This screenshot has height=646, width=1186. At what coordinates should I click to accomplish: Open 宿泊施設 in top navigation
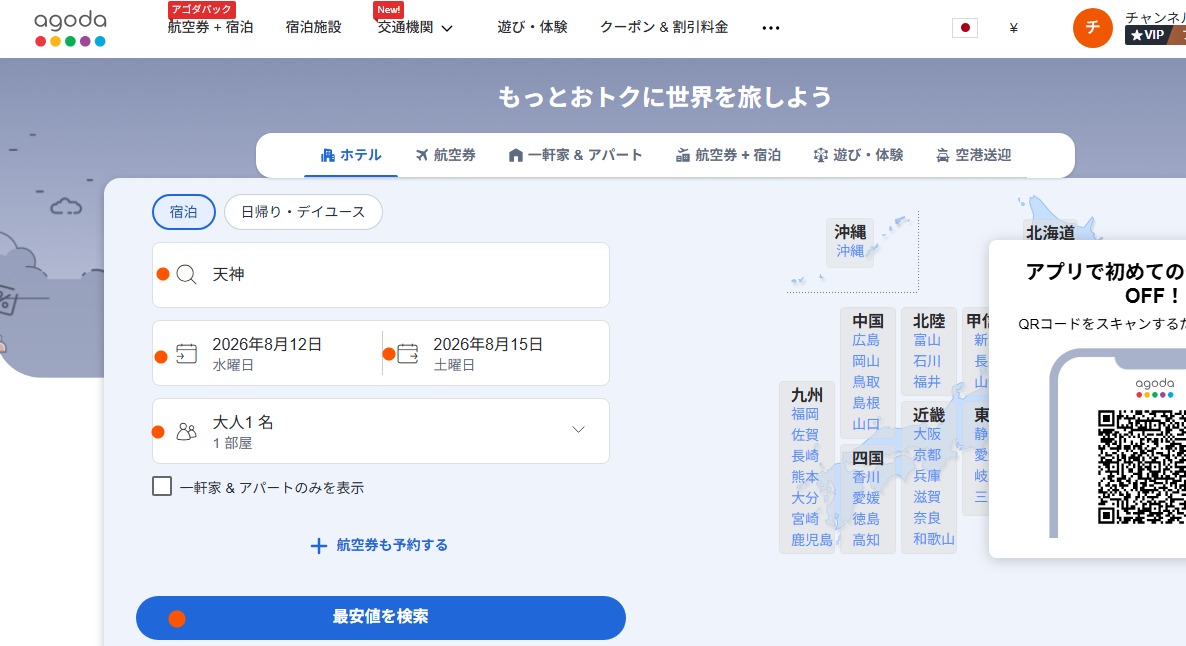point(313,27)
